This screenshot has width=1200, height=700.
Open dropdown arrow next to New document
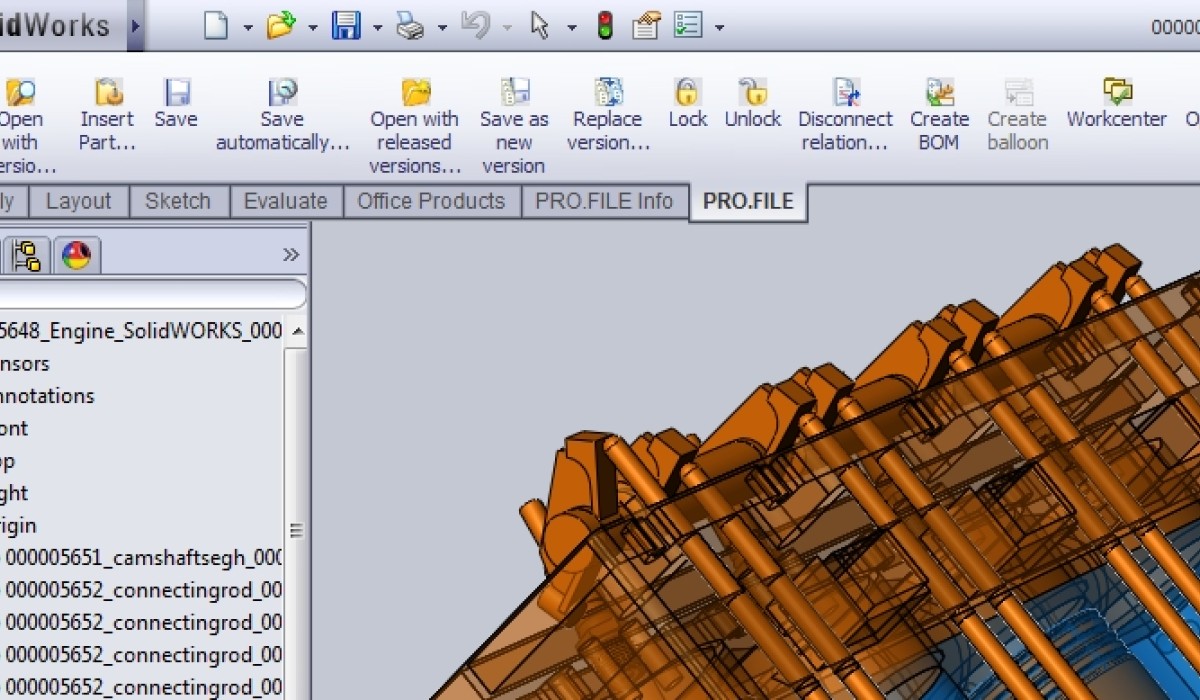[x=248, y=27]
